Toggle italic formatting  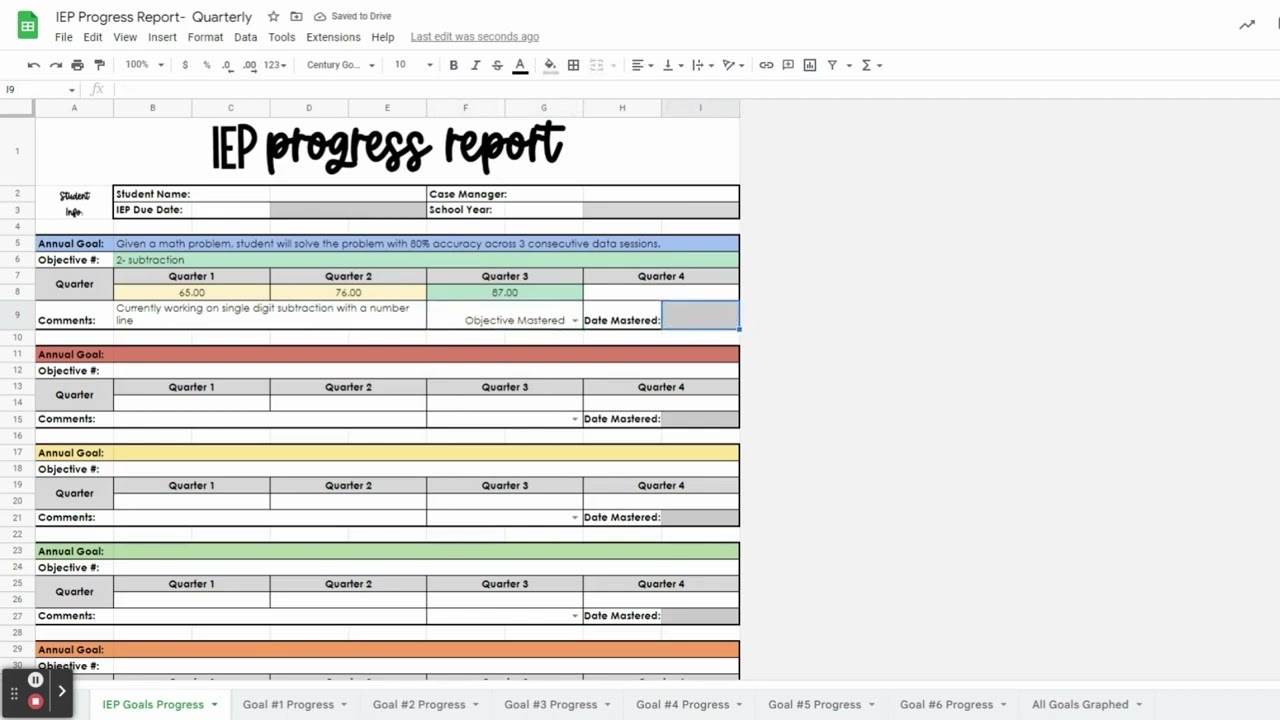475,65
